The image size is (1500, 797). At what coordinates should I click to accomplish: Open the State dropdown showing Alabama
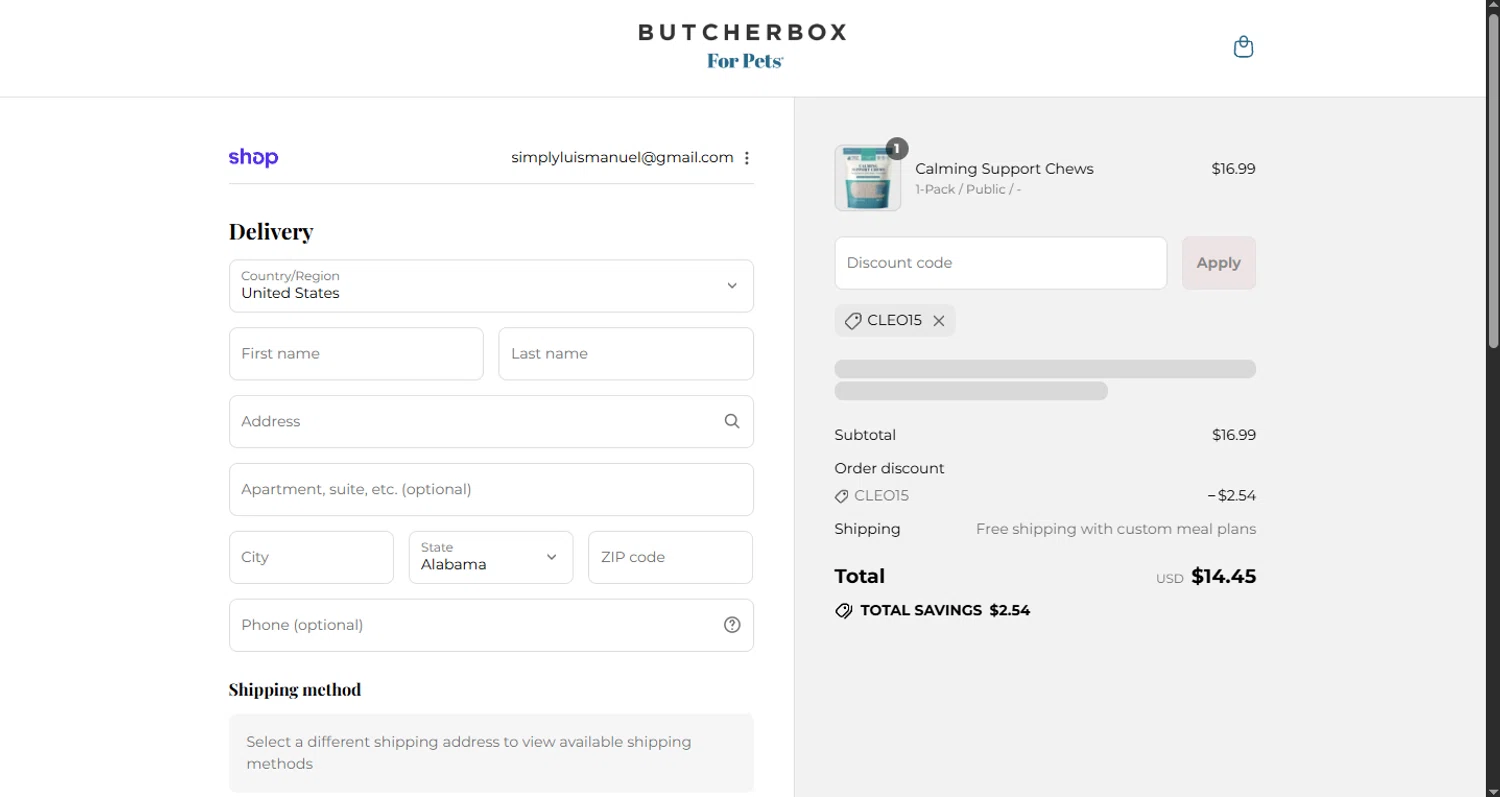[491, 557]
